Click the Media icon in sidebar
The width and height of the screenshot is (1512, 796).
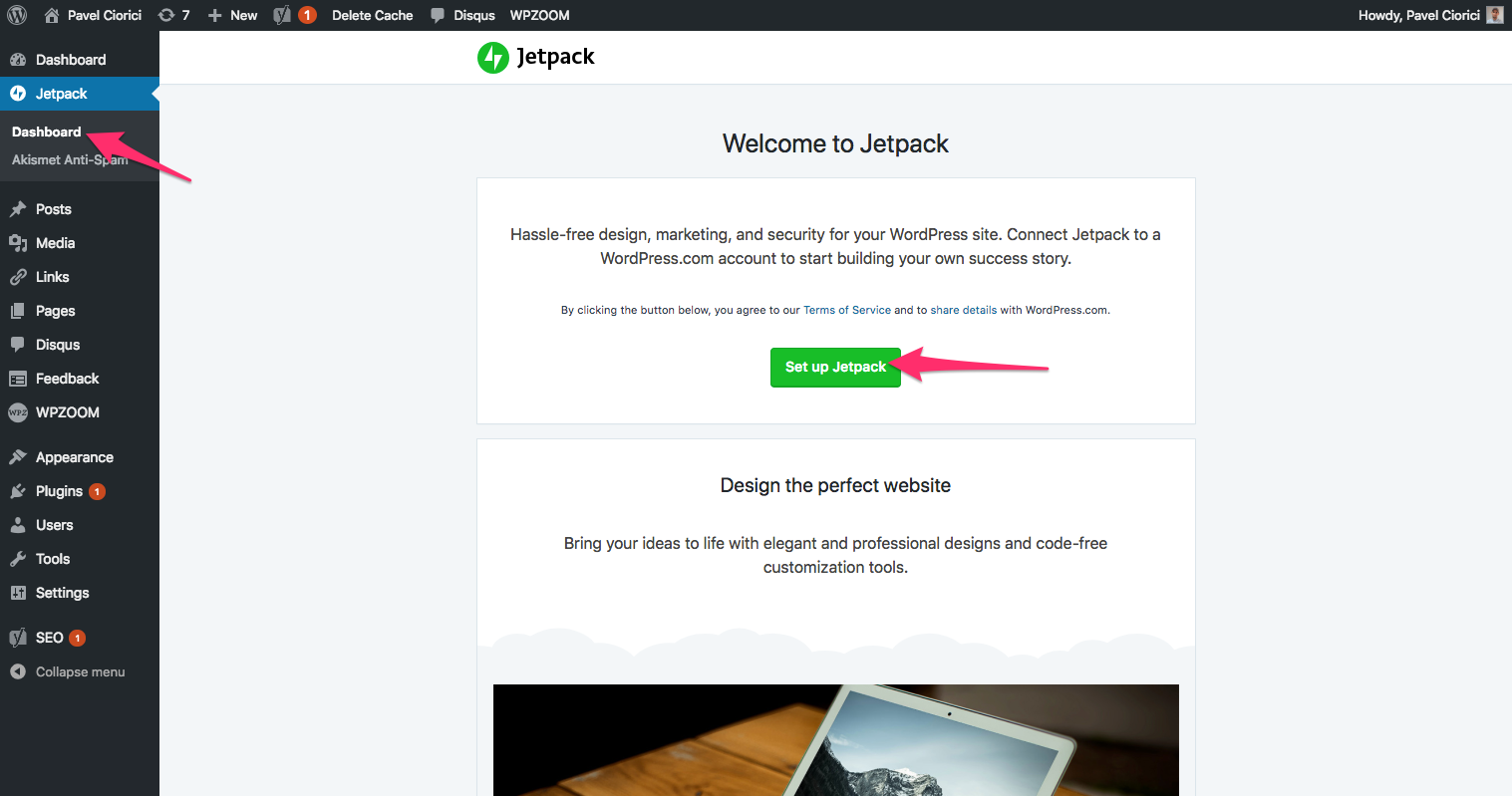[18, 243]
